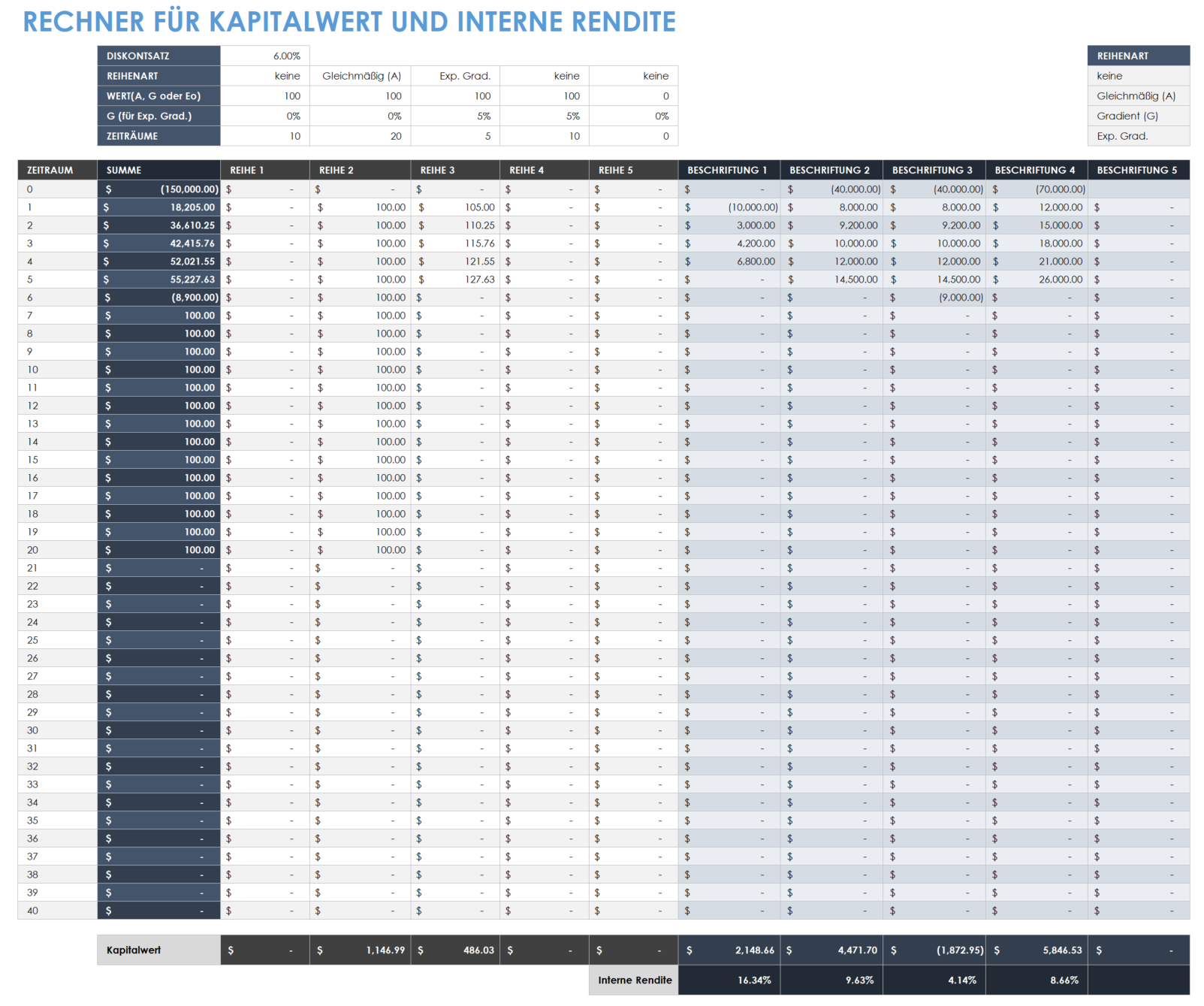Click 'Exp. Grad.' in the right Reihenart legend

pyautogui.click(x=1139, y=136)
